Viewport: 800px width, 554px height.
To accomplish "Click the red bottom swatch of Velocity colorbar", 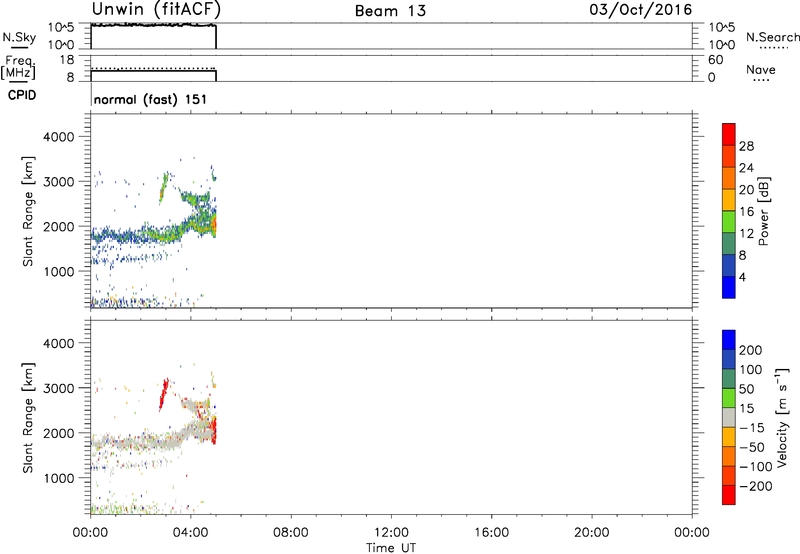I will (x=729, y=495).
